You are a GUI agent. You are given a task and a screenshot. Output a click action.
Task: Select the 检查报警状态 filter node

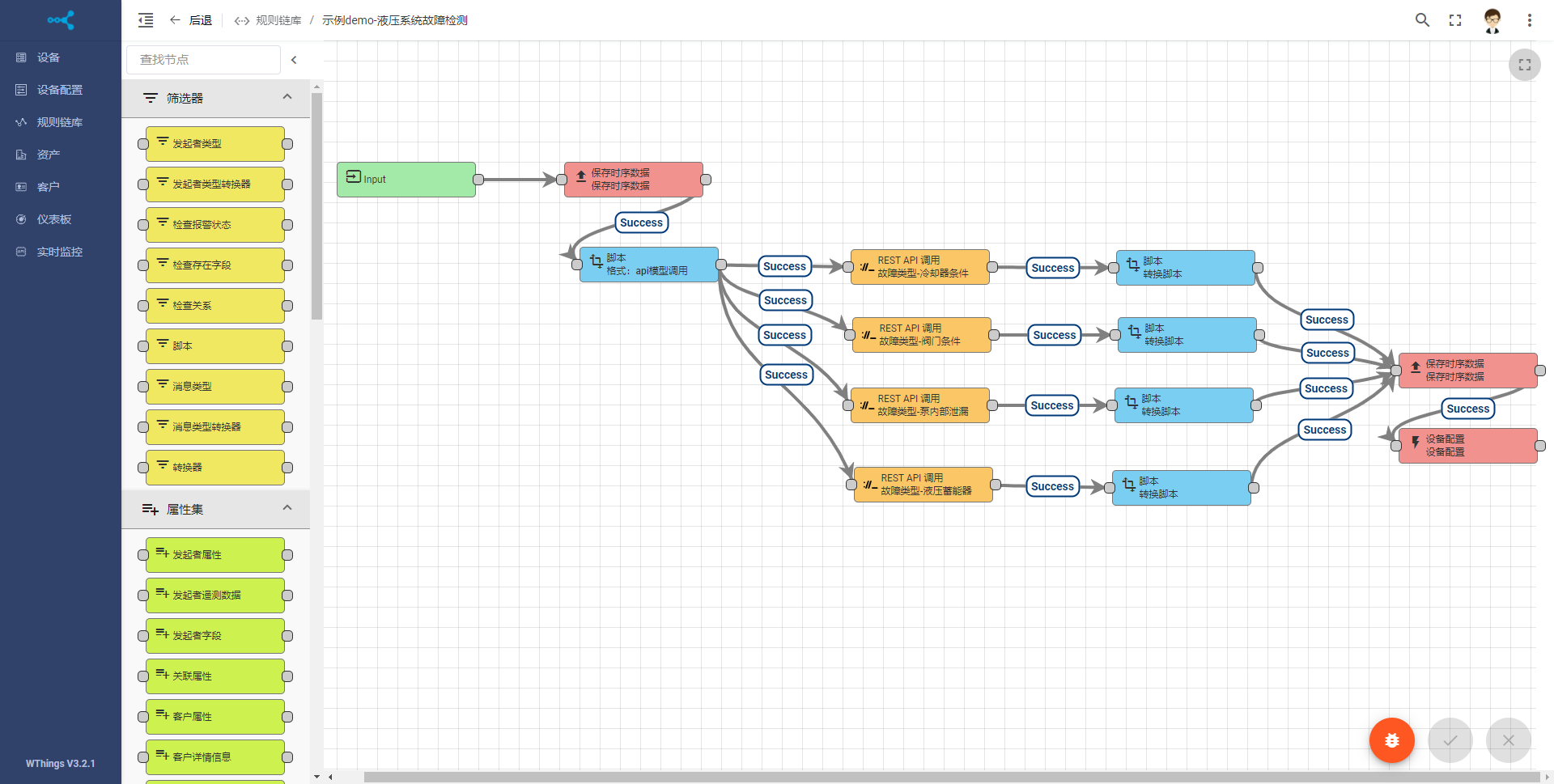click(215, 225)
